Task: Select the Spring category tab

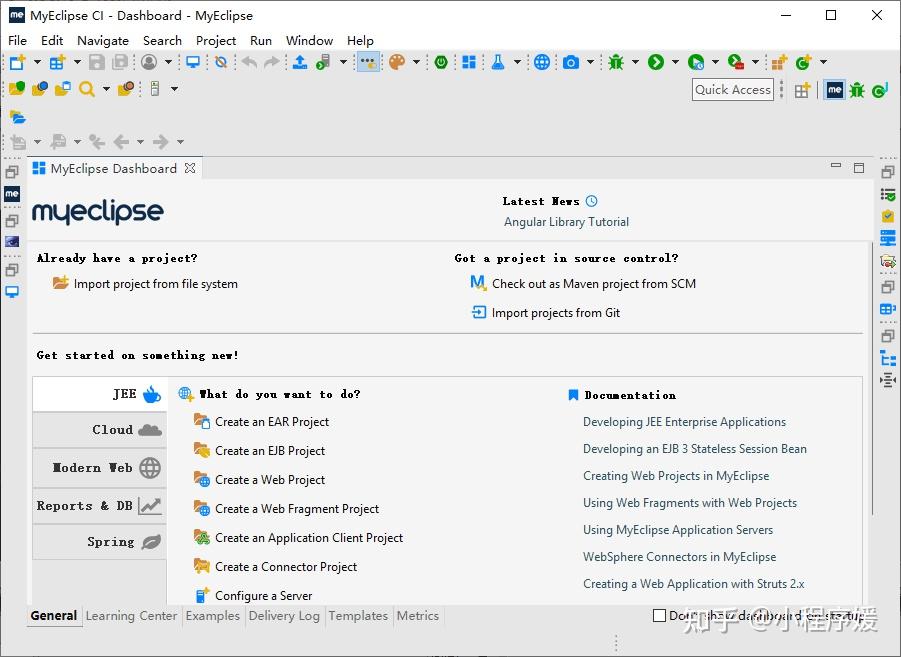Action: [100, 541]
